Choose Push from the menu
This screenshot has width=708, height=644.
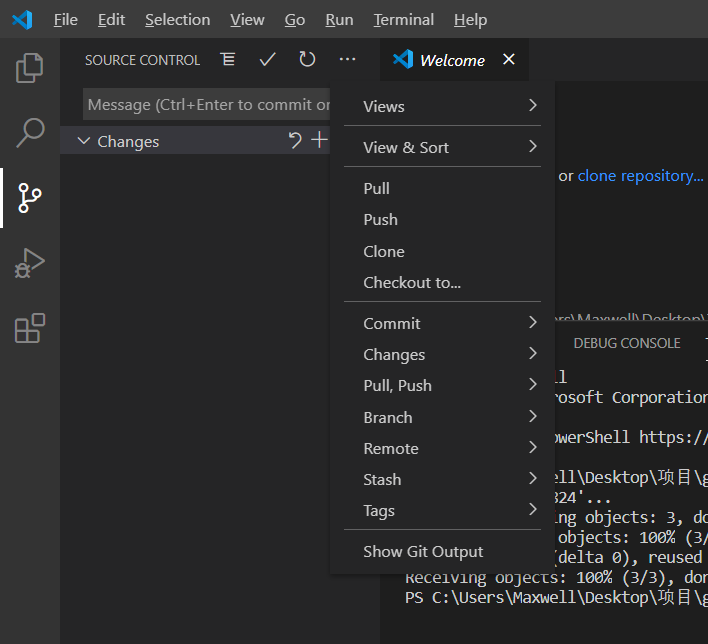(442, 219)
